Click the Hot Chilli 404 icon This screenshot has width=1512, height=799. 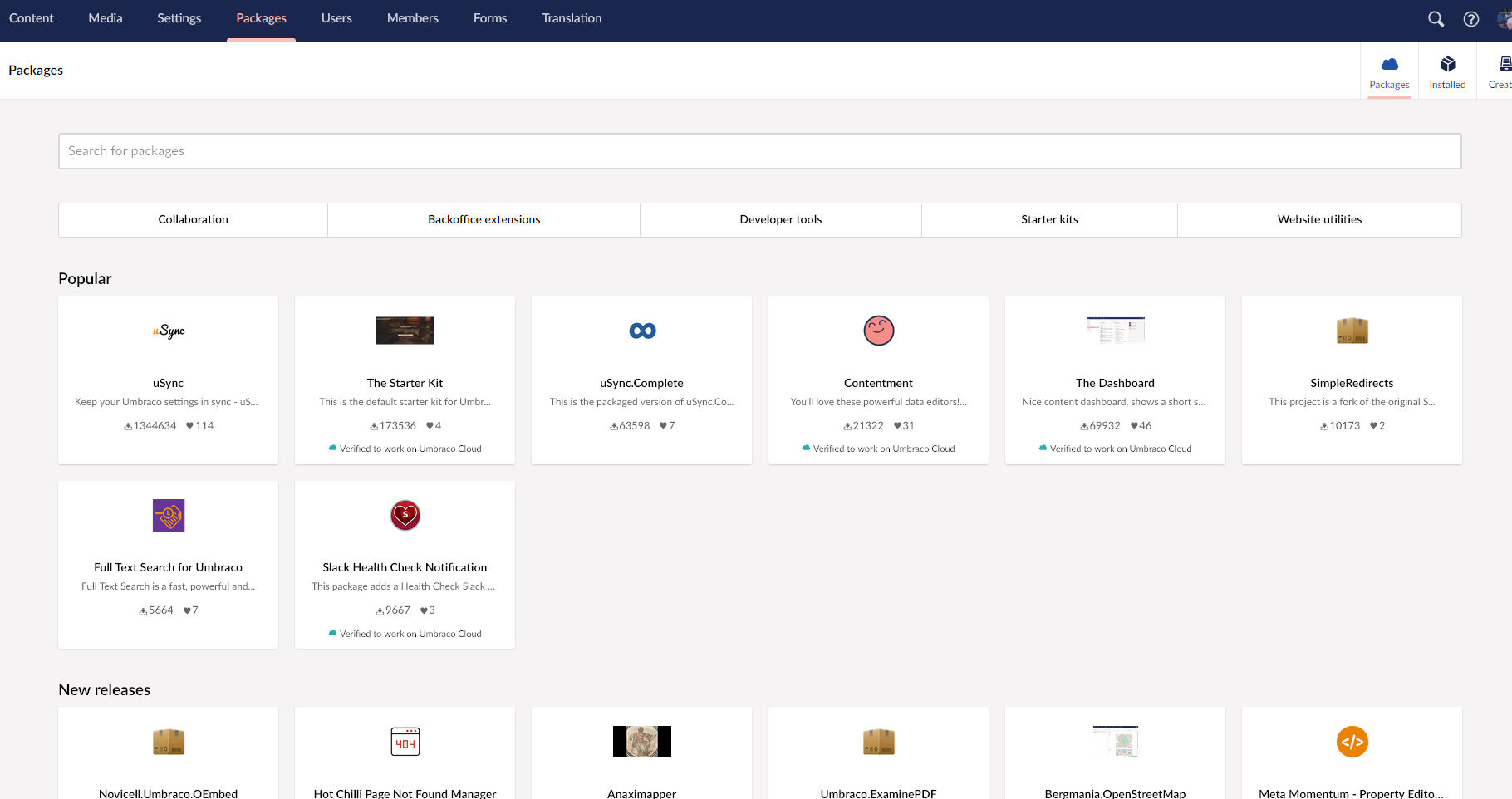[405, 742]
